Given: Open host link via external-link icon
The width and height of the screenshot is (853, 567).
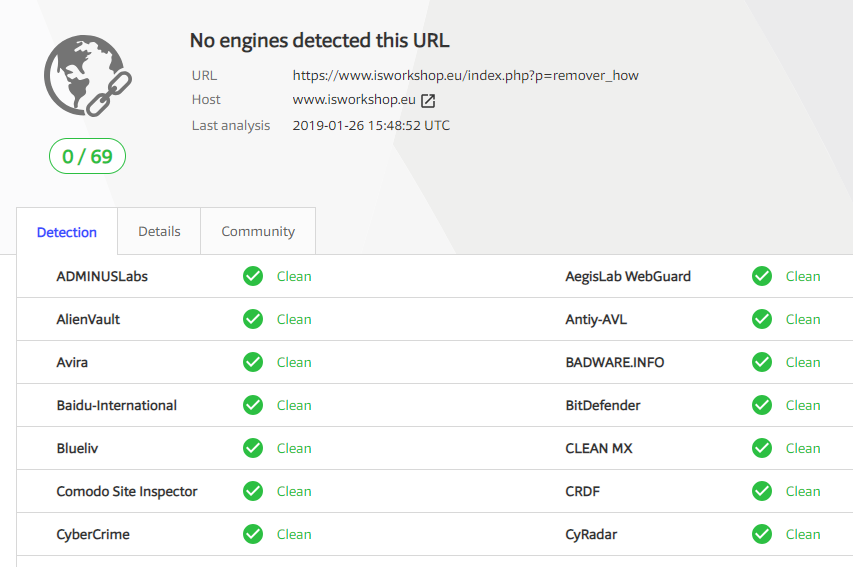Looking at the screenshot, I should (x=428, y=100).
